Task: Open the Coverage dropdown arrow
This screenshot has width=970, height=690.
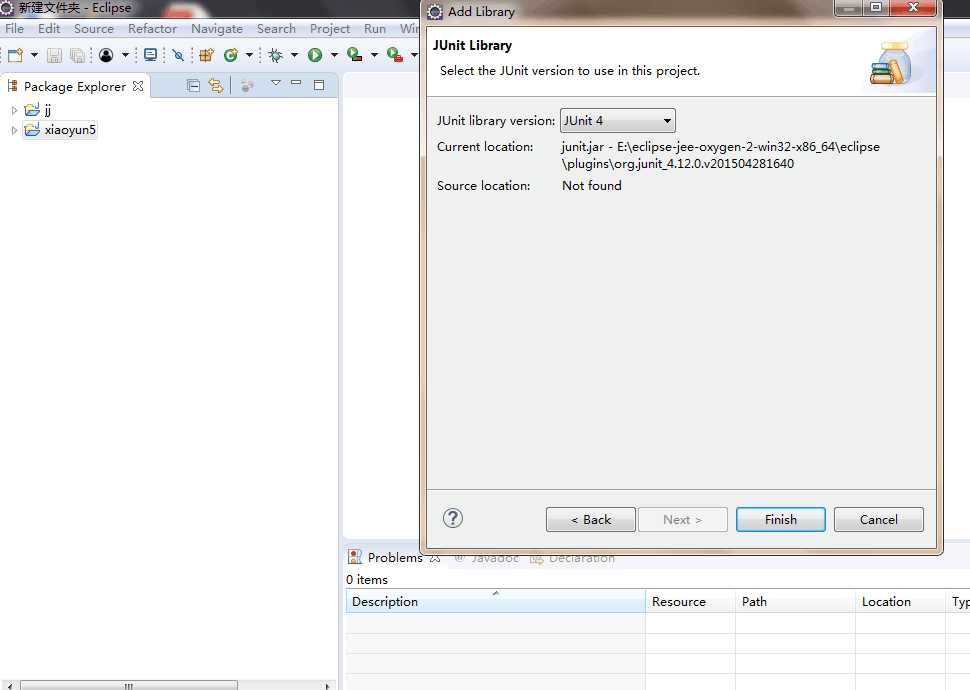Action: point(374,55)
